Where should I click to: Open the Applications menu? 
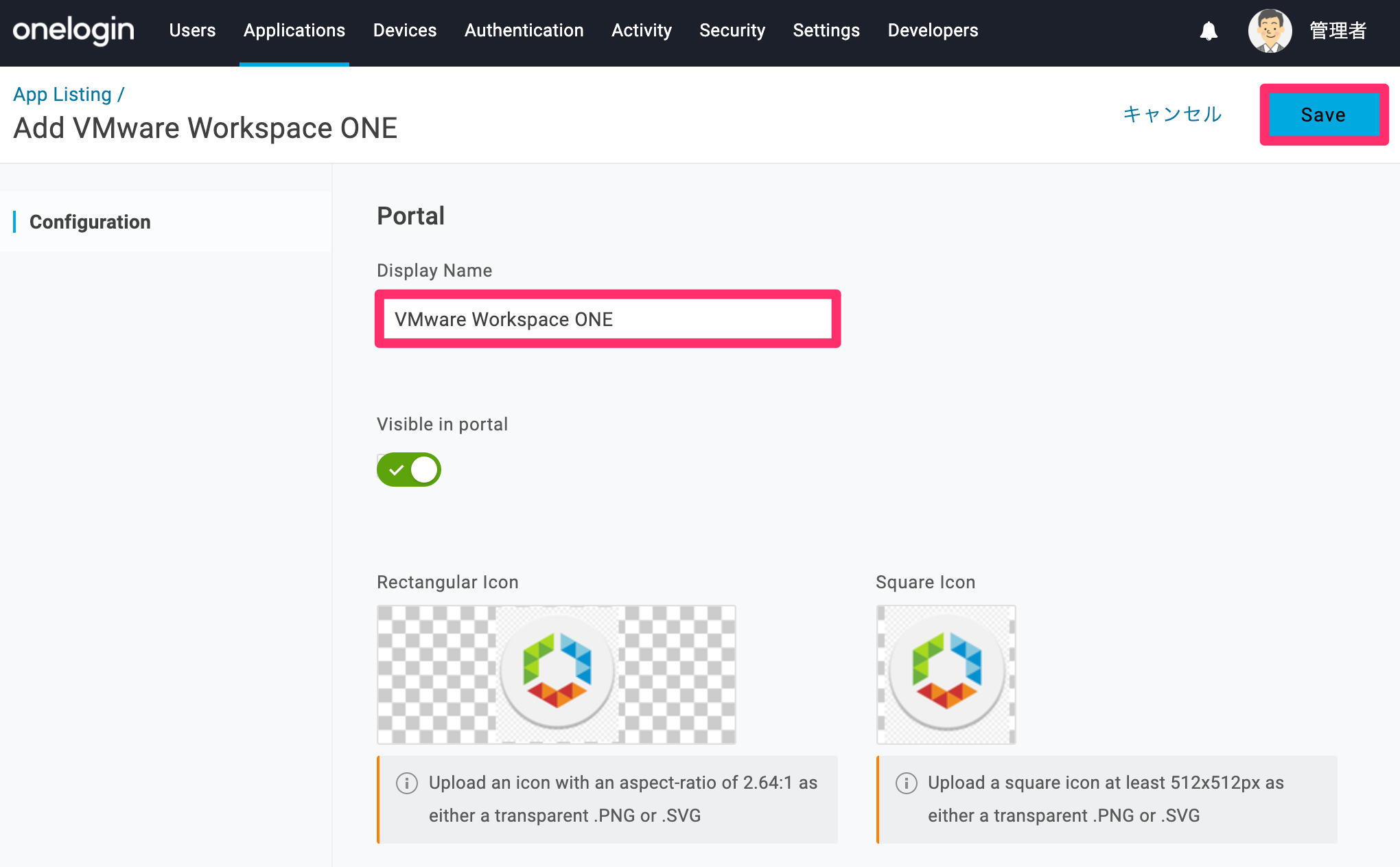pos(294,30)
